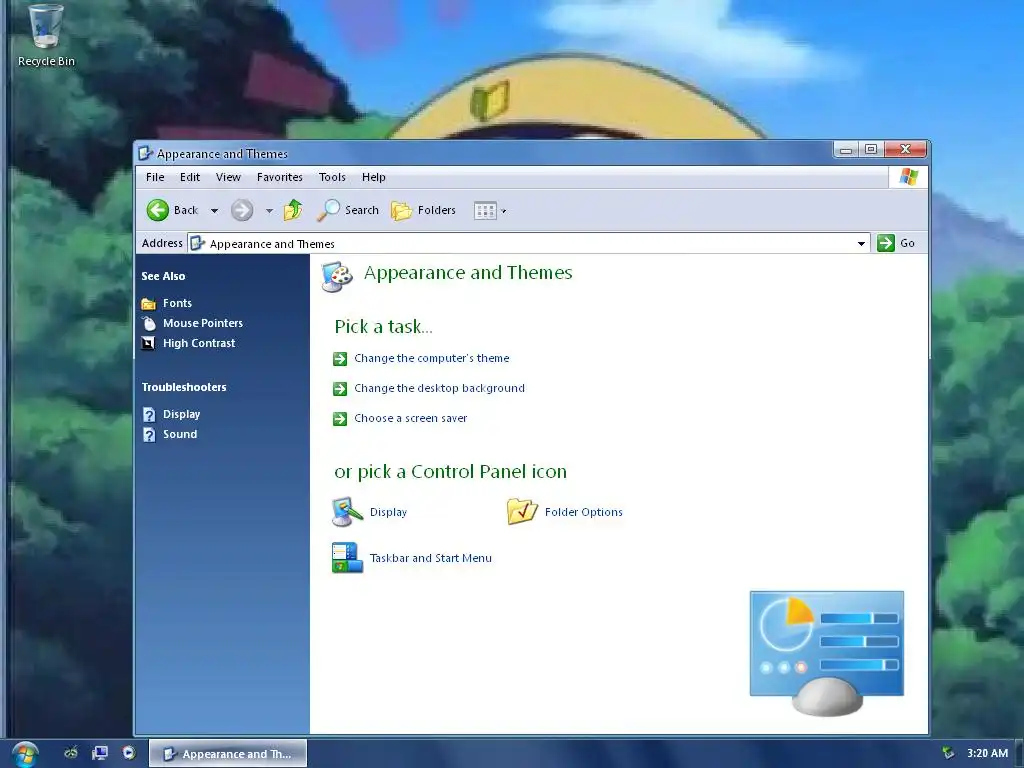The image size is (1024, 768).
Task: Click the first quick launch icon near Start
Action: coord(71,753)
